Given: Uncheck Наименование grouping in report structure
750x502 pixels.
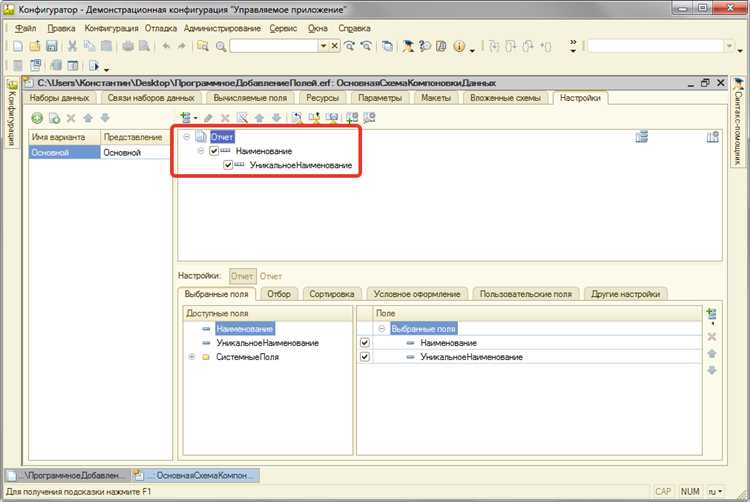Looking at the screenshot, I should point(214,151).
